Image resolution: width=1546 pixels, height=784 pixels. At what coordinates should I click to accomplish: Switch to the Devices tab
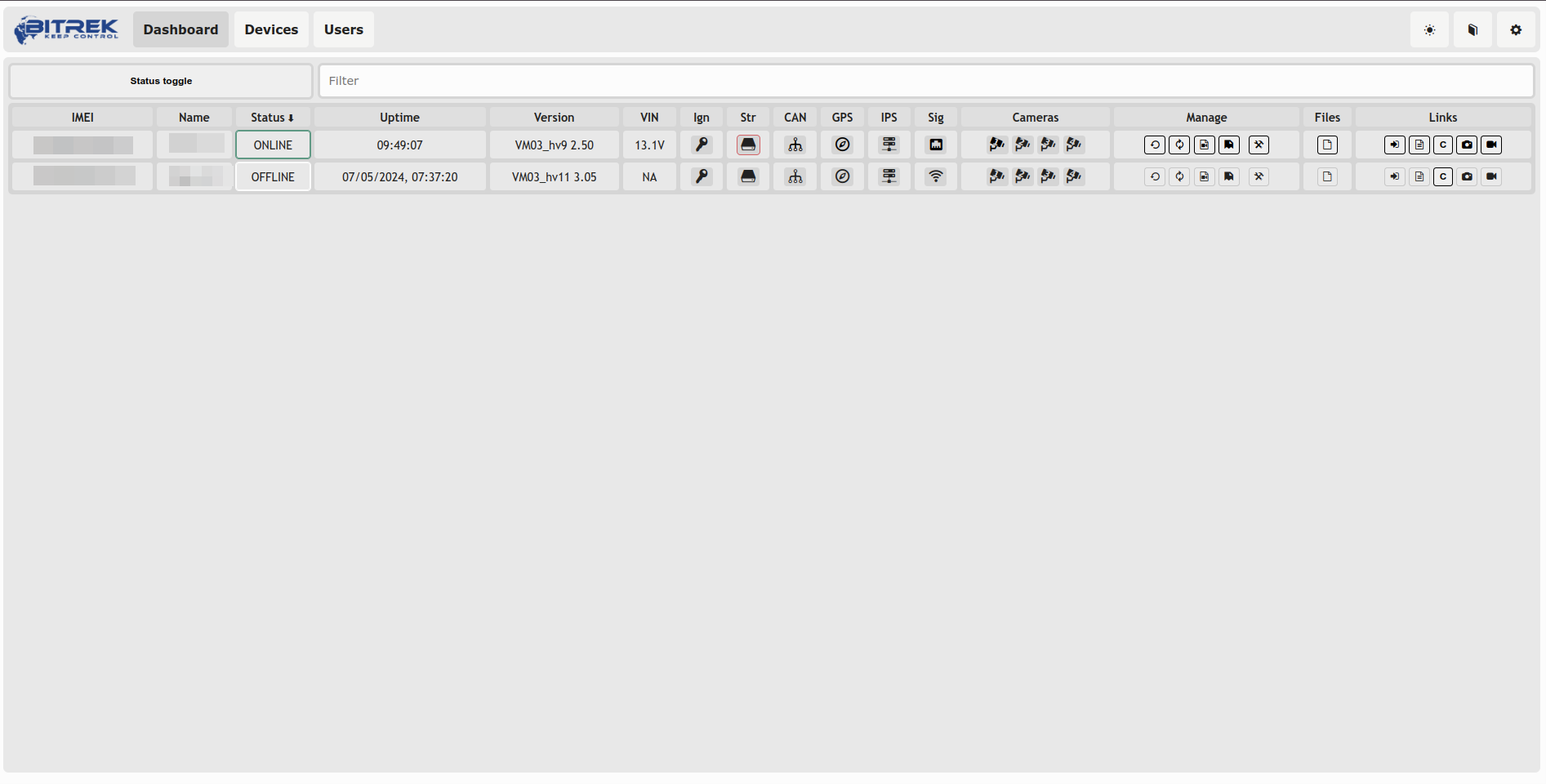tap(271, 29)
